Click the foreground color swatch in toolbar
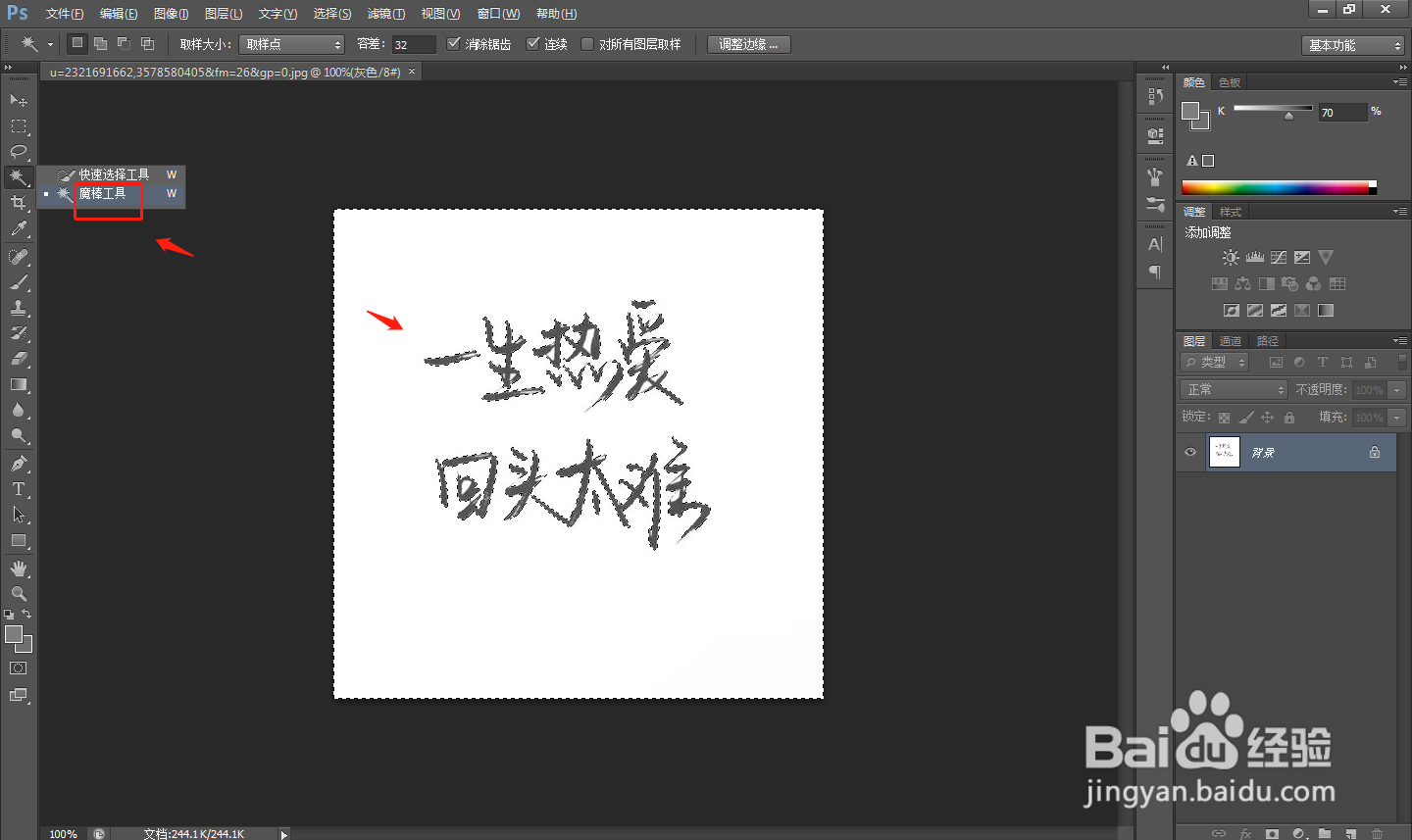Screen dimensions: 1412x840 tap(13, 634)
